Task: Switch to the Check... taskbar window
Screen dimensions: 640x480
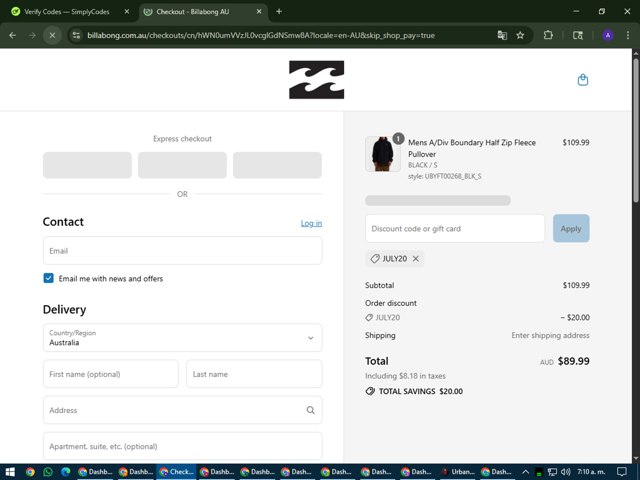Action: click(176, 472)
